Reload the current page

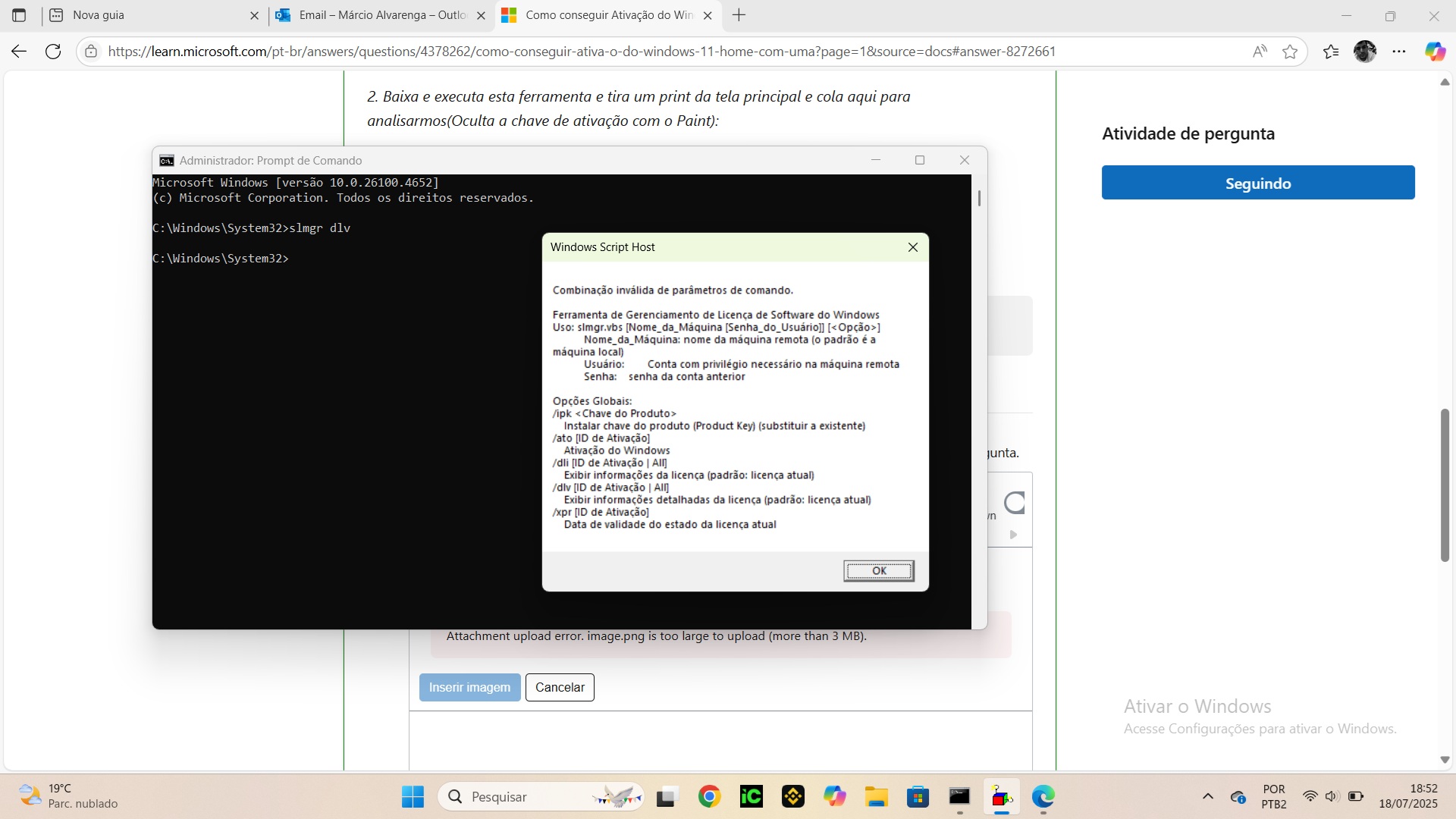tap(53, 52)
